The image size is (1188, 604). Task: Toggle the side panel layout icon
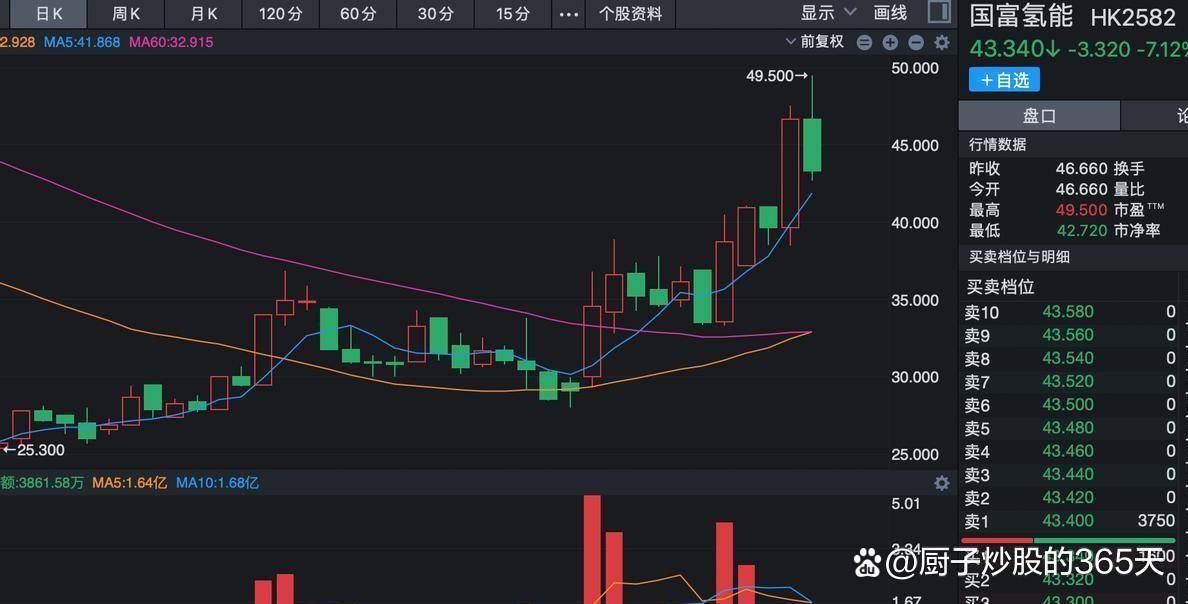939,12
